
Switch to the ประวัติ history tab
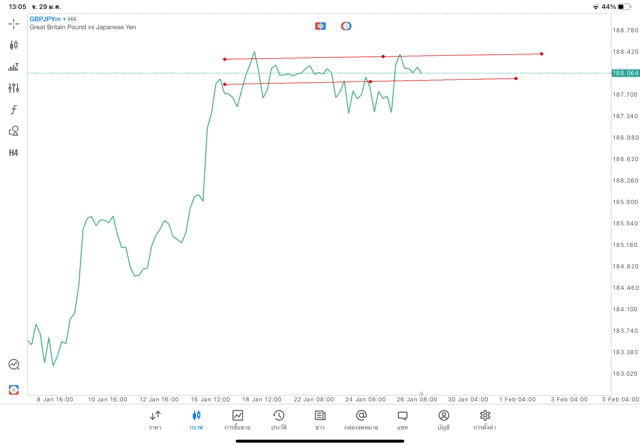pos(279,419)
